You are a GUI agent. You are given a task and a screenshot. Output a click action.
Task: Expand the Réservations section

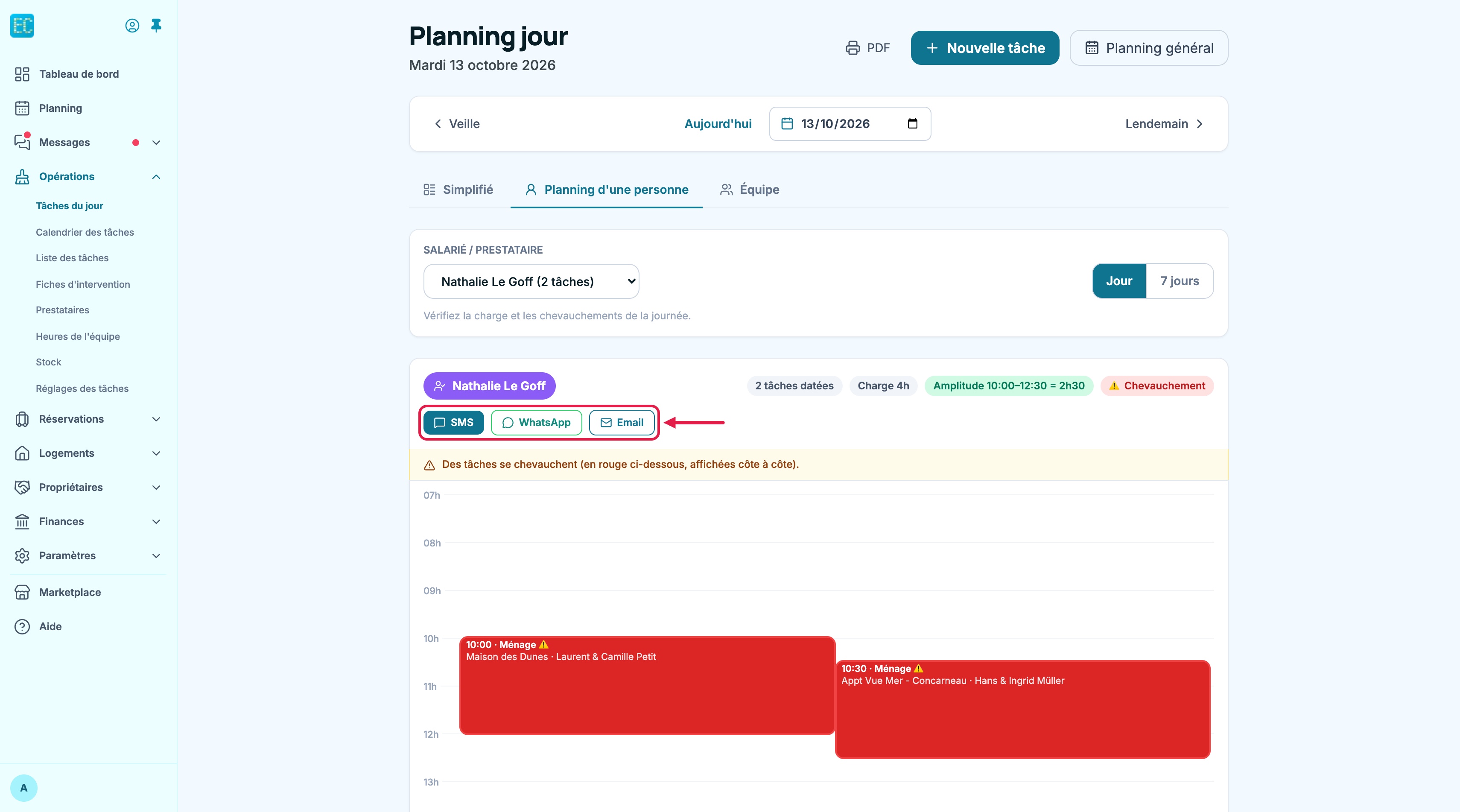tap(156, 419)
